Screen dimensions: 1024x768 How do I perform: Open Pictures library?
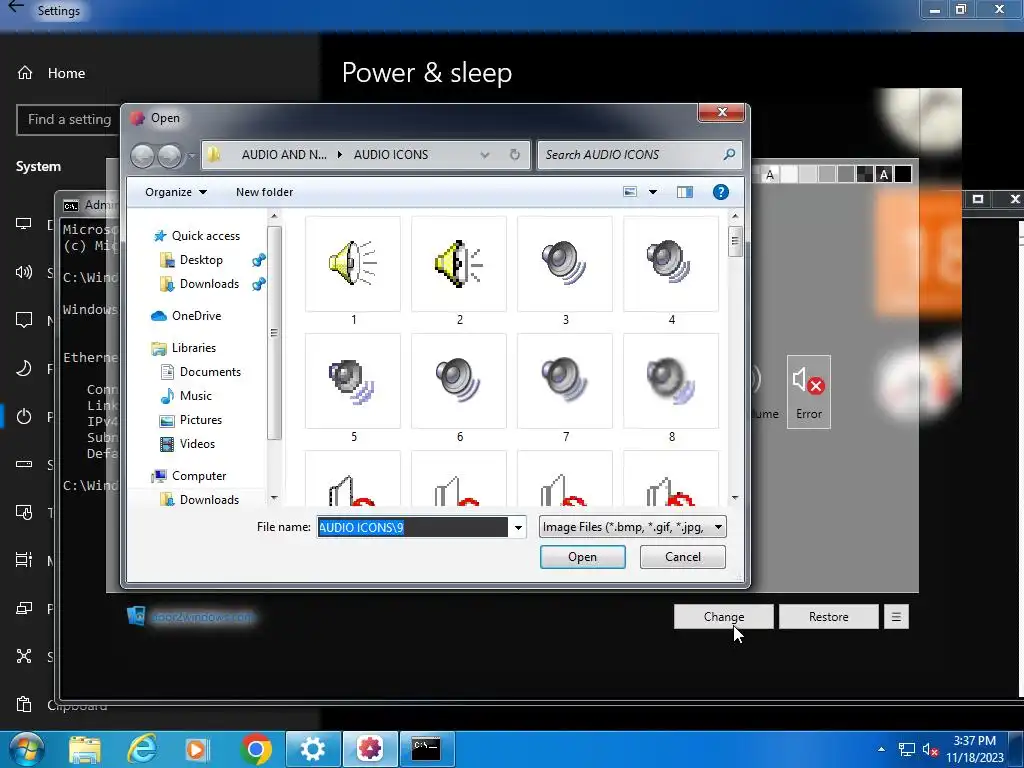pyautogui.click(x=200, y=420)
